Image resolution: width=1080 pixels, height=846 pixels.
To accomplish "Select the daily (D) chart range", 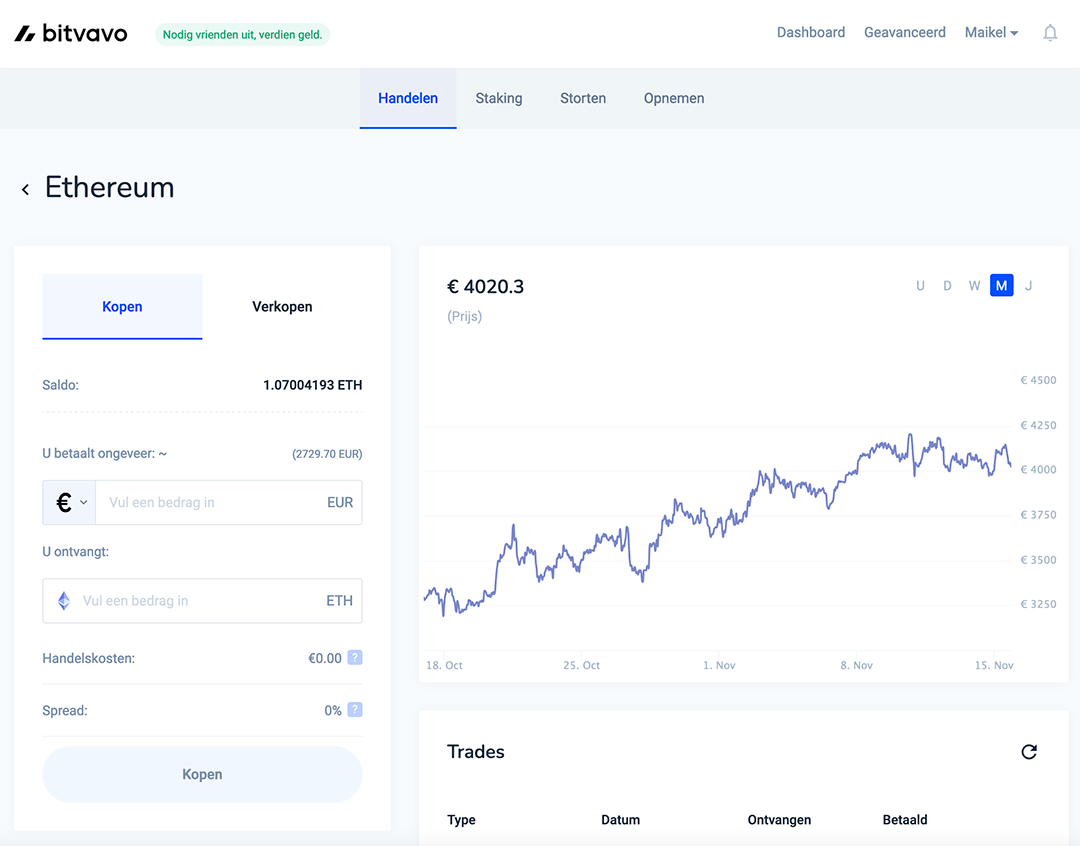I will point(947,286).
